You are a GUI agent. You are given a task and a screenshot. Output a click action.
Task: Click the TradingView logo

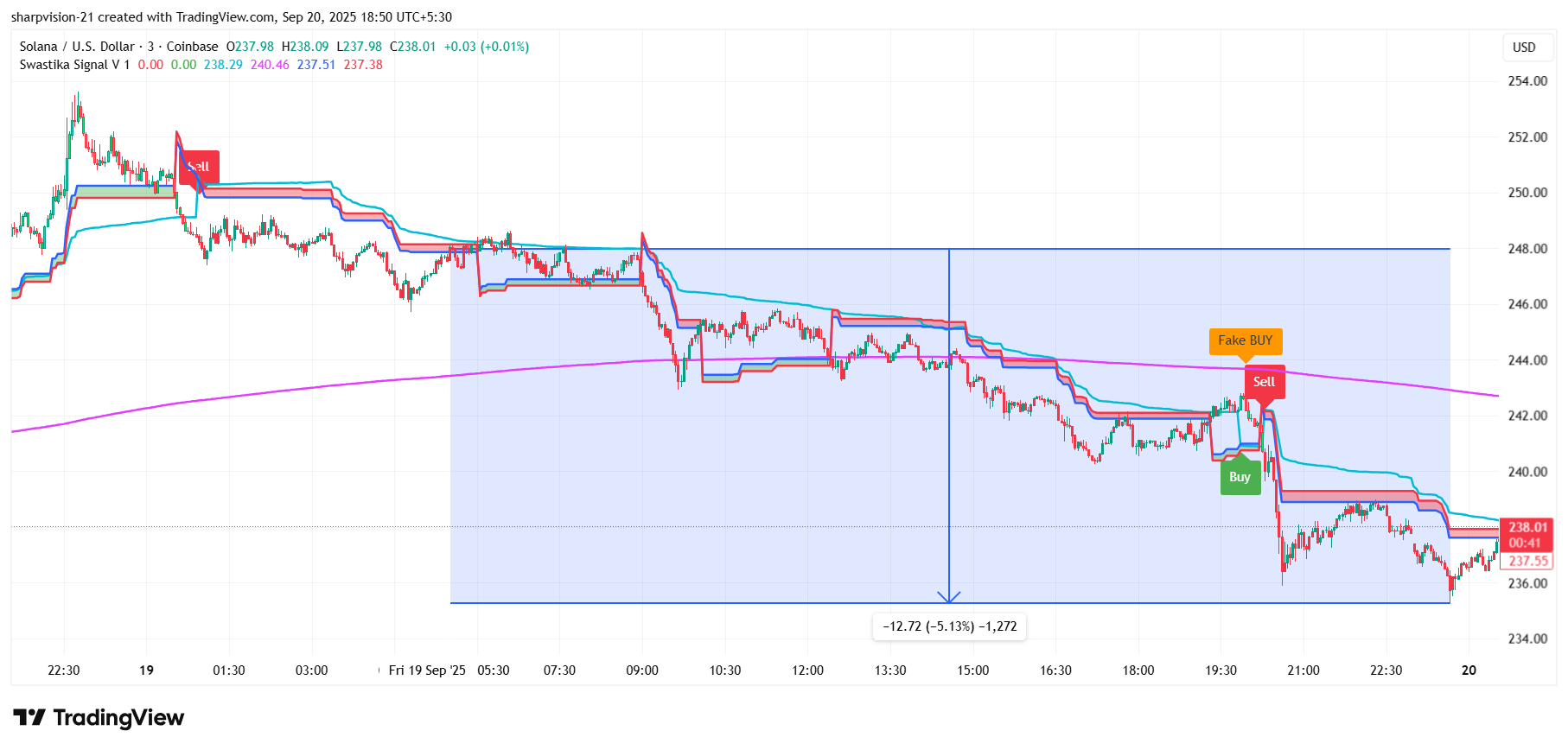point(99,718)
